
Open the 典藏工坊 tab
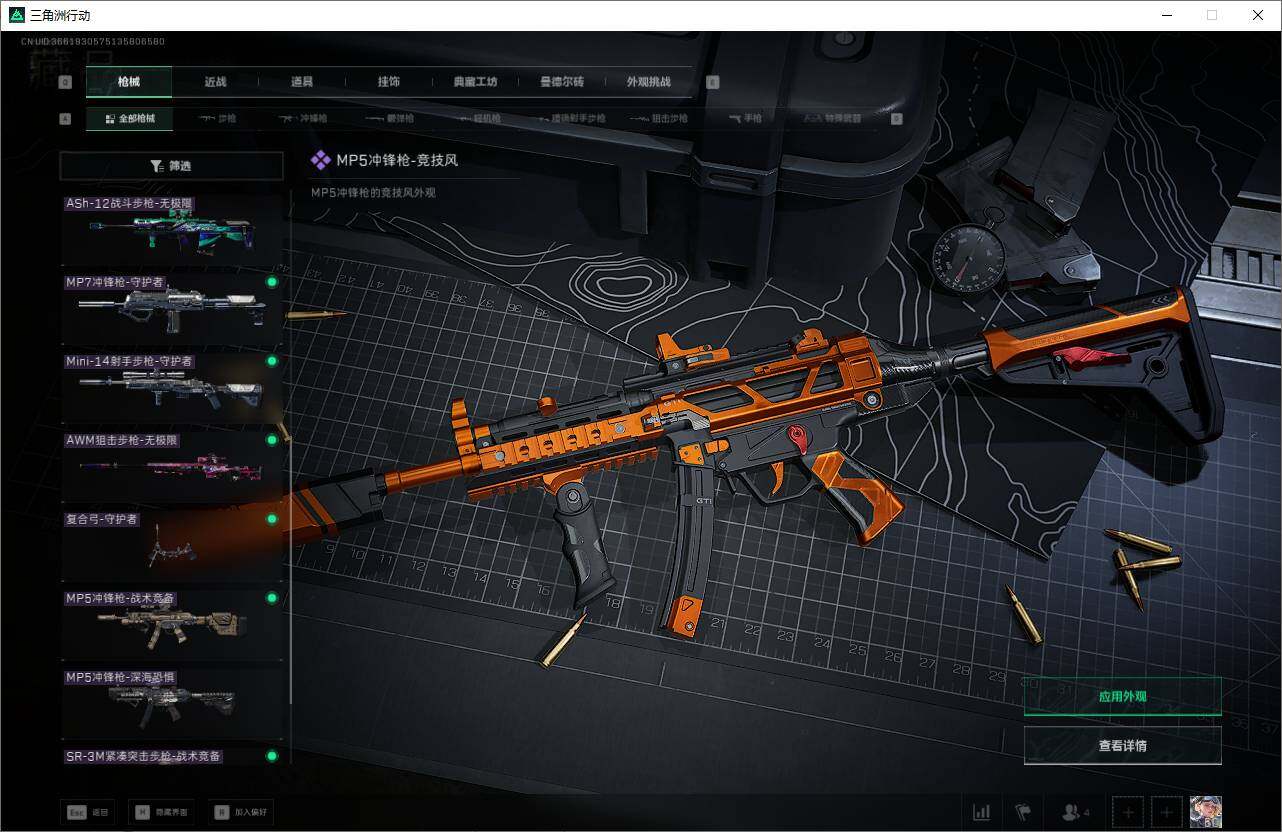pyautogui.click(x=475, y=82)
